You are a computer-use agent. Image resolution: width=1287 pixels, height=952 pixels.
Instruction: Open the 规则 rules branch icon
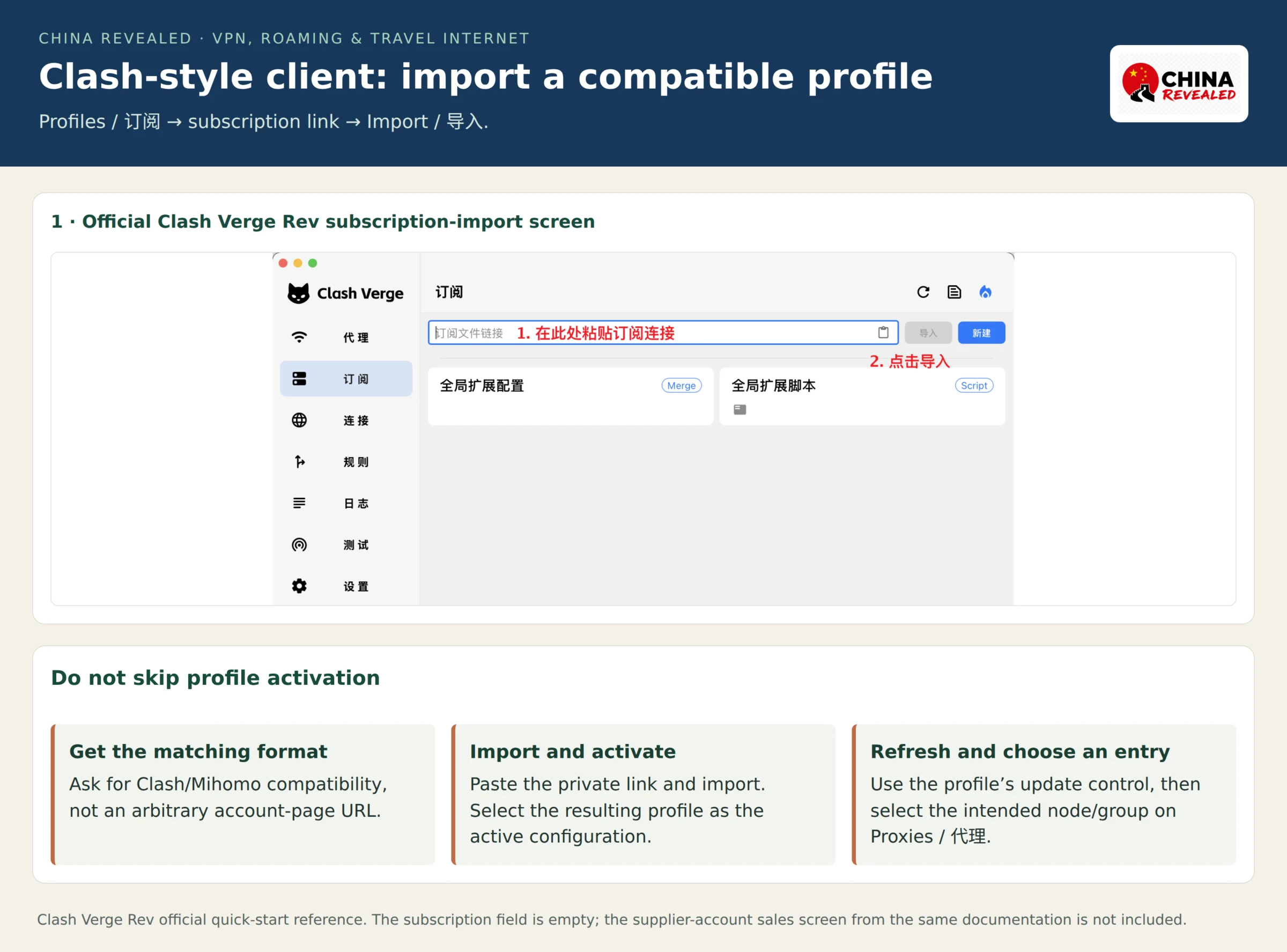coord(300,462)
